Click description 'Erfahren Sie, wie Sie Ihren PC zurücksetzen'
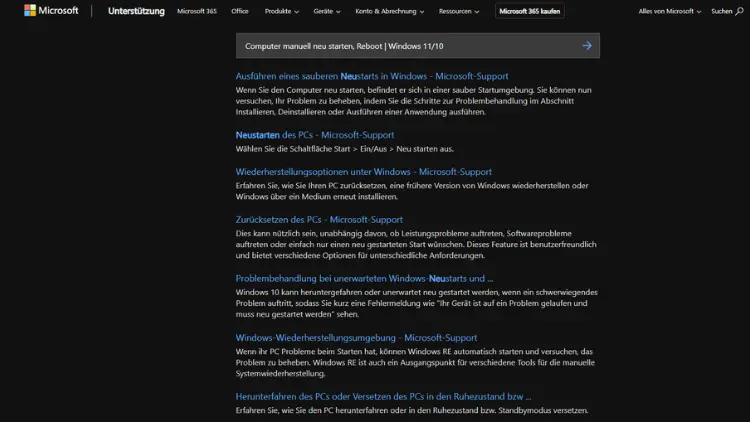This screenshot has height=422, width=750. 412,191
